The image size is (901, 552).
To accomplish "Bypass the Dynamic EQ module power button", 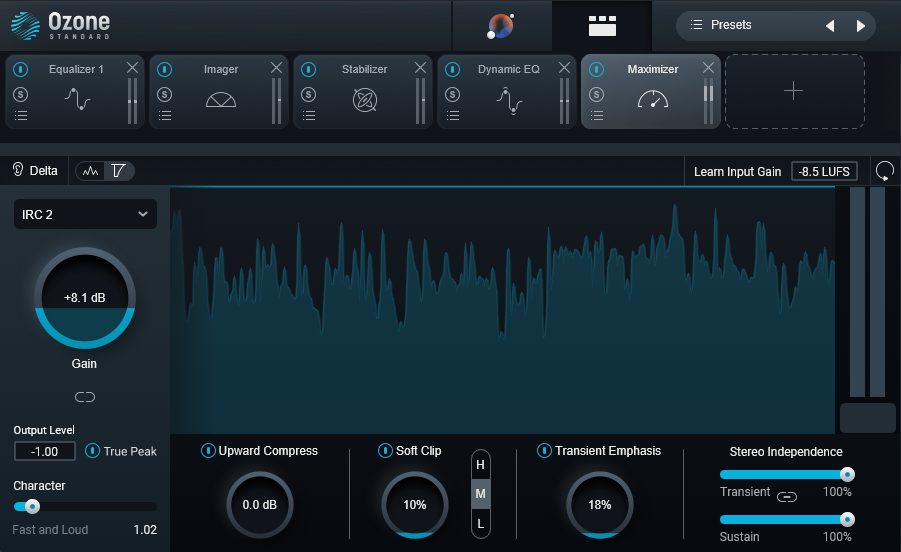I will [453, 70].
